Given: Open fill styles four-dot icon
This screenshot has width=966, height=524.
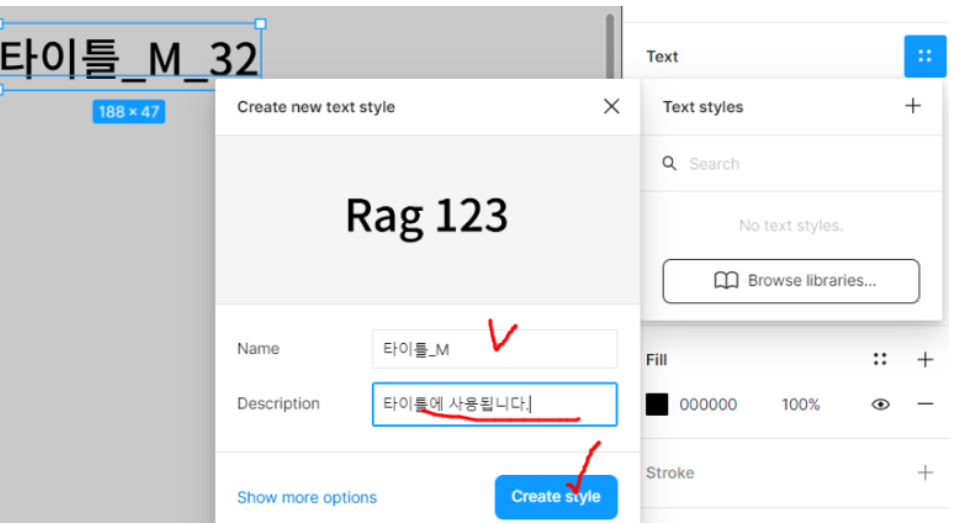Looking at the screenshot, I should 880,359.
